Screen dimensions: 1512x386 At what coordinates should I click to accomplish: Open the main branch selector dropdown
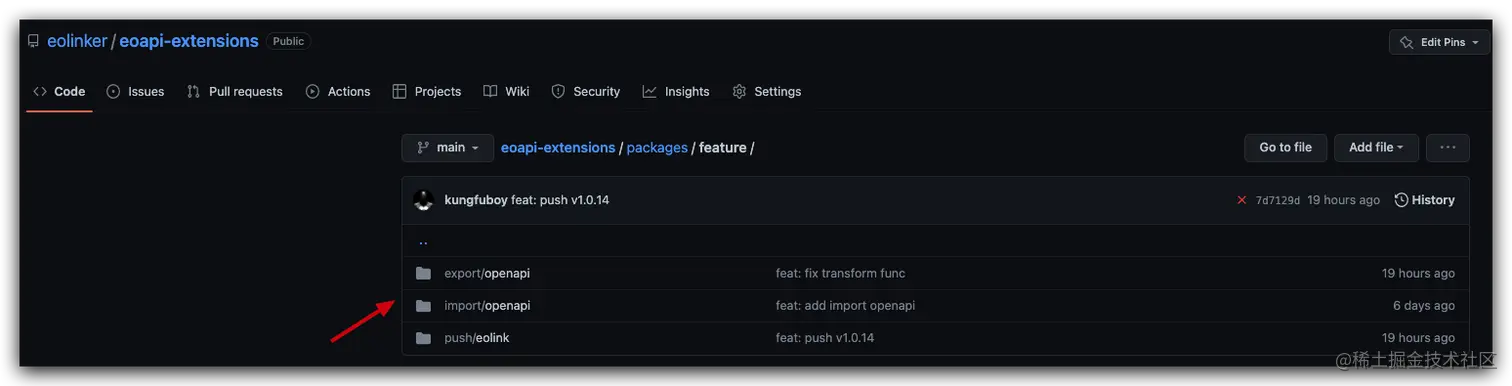(448, 148)
